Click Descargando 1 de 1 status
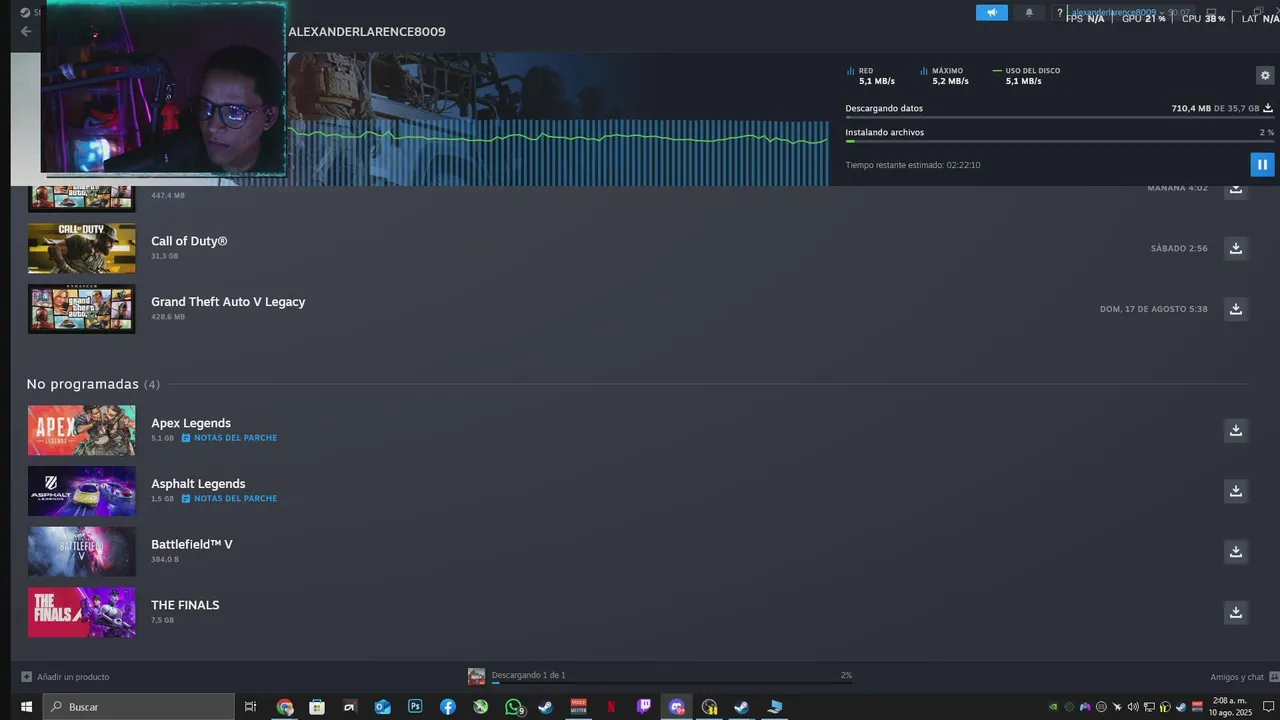This screenshot has width=1280, height=720. pyautogui.click(x=528, y=675)
